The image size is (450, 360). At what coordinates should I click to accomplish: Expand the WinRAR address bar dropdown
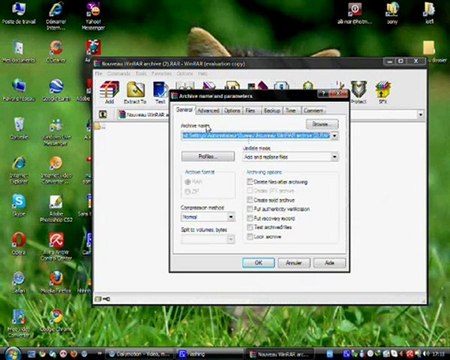[x=421, y=114]
